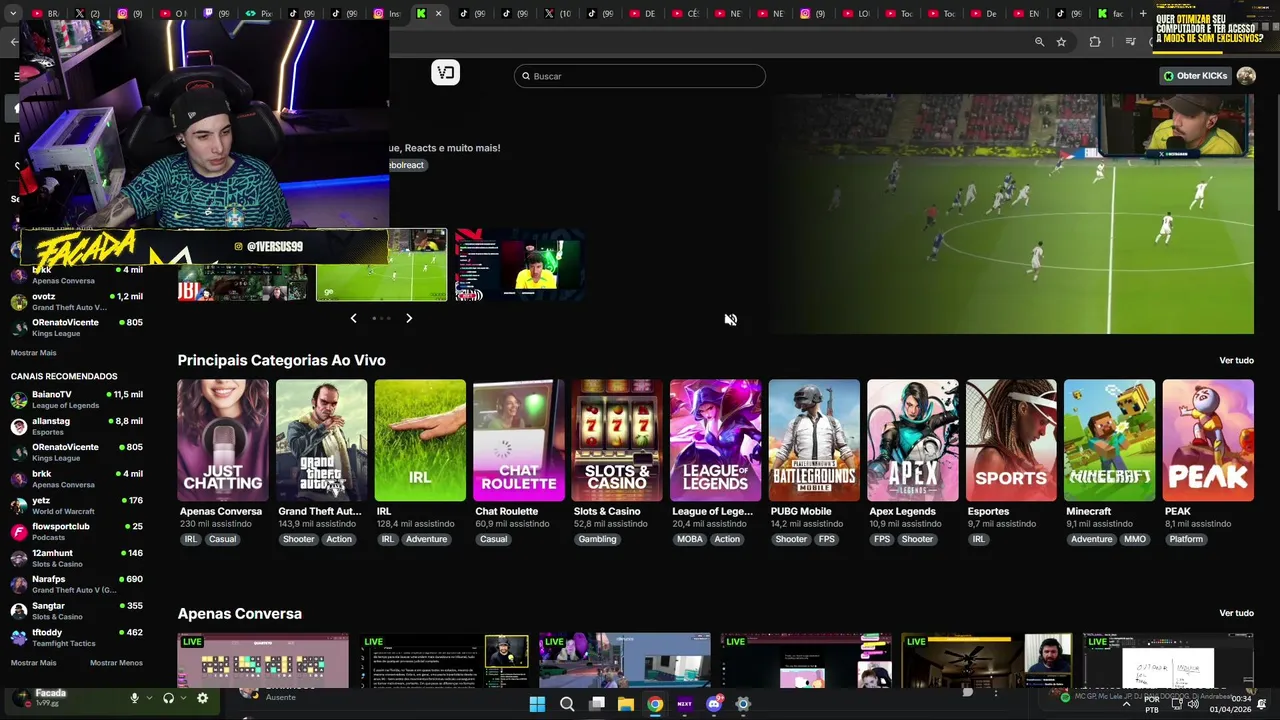
Task: Open the League of Legends category card
Action: 715,440
